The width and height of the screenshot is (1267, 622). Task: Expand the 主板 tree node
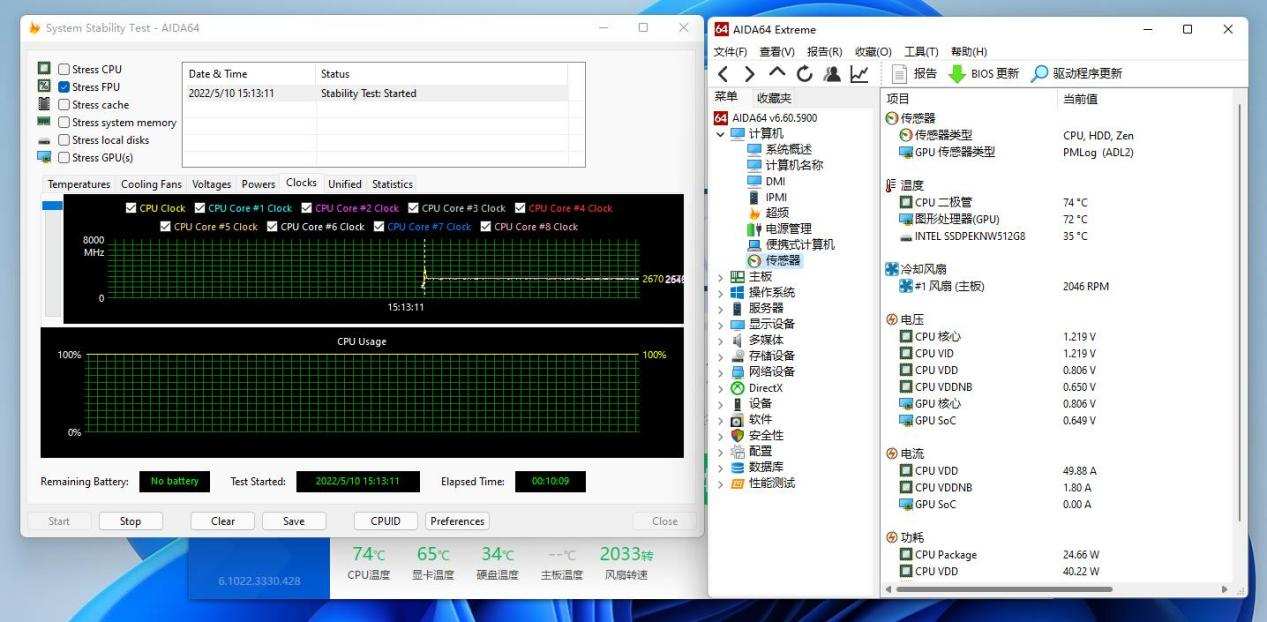coord(720,277)
